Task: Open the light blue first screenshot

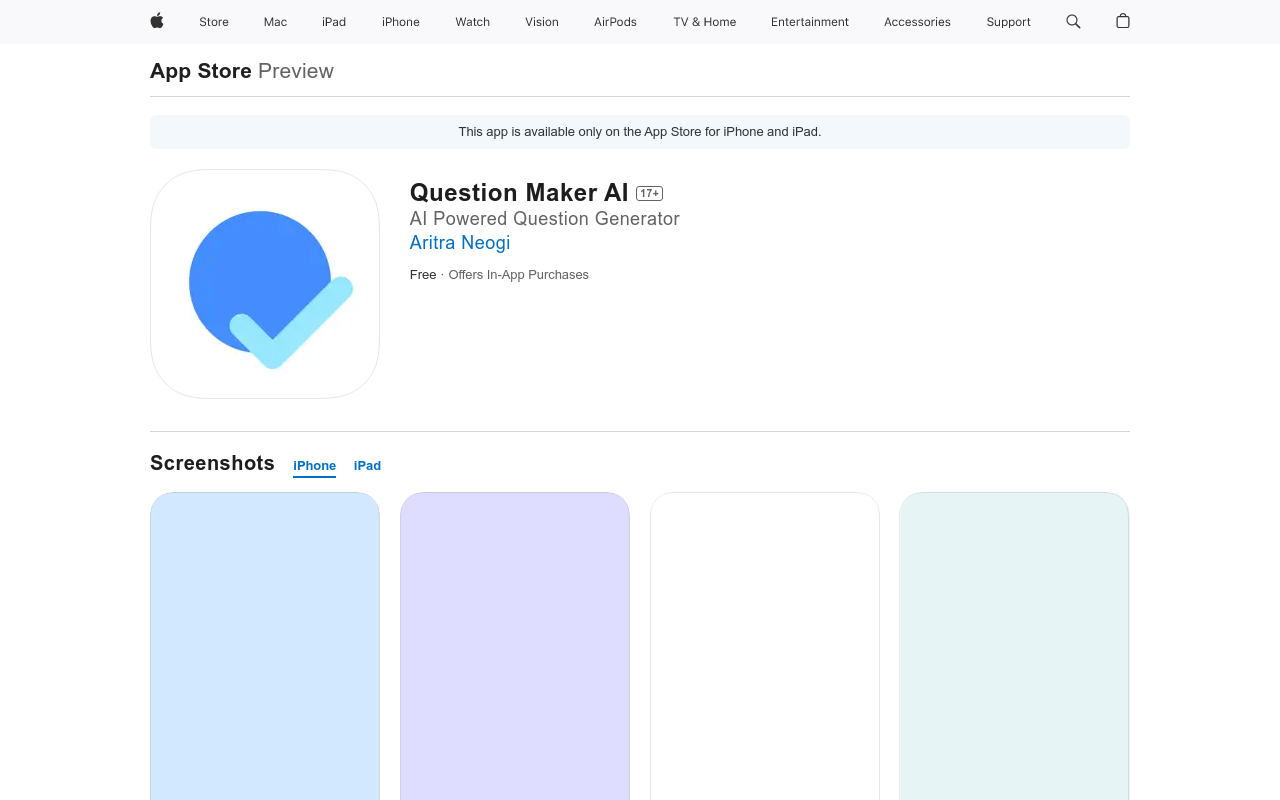Action: 265,646
